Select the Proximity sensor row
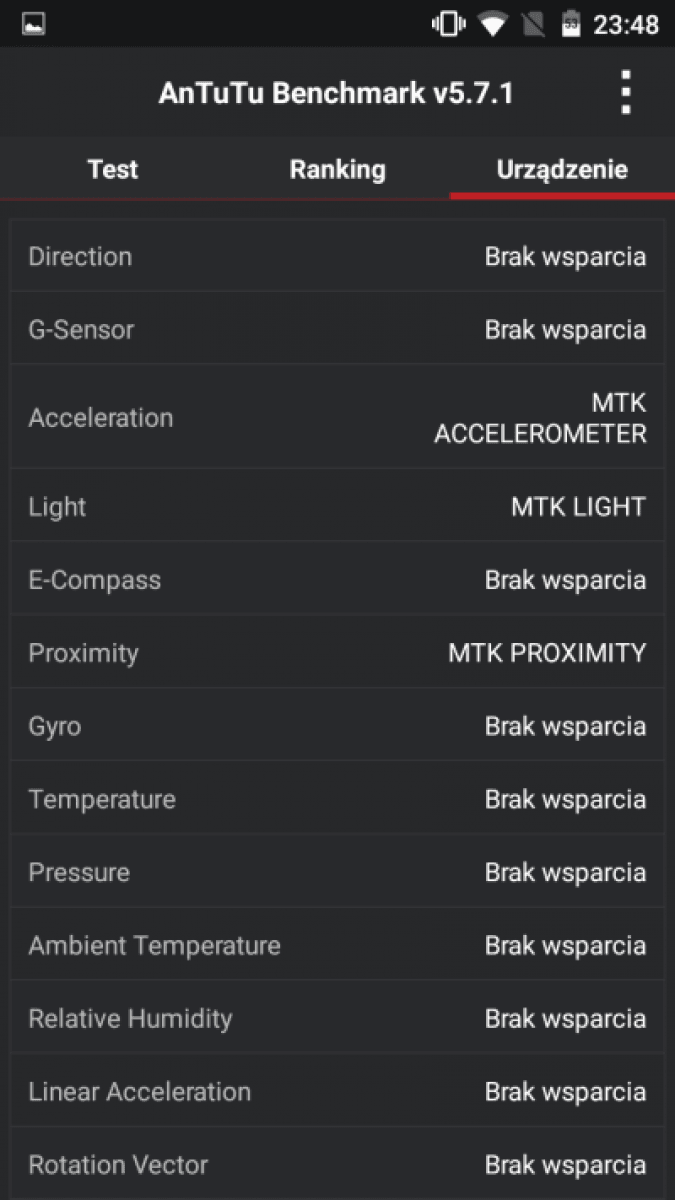Screen dimensions: 675x1200 [x=337, y=653]
